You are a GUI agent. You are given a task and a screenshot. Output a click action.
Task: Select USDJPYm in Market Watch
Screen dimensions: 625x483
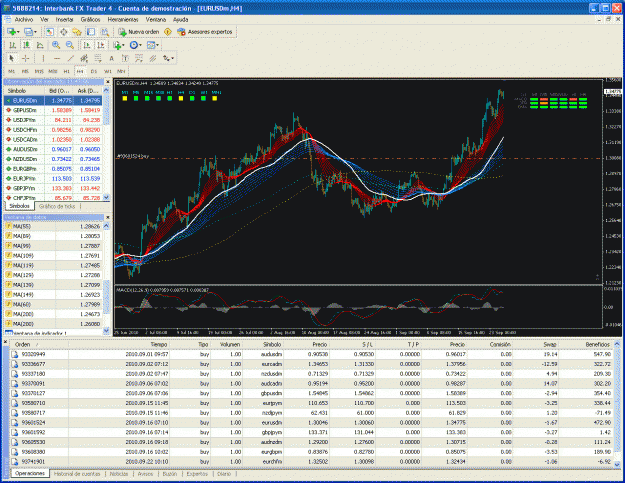coord(53,120)
